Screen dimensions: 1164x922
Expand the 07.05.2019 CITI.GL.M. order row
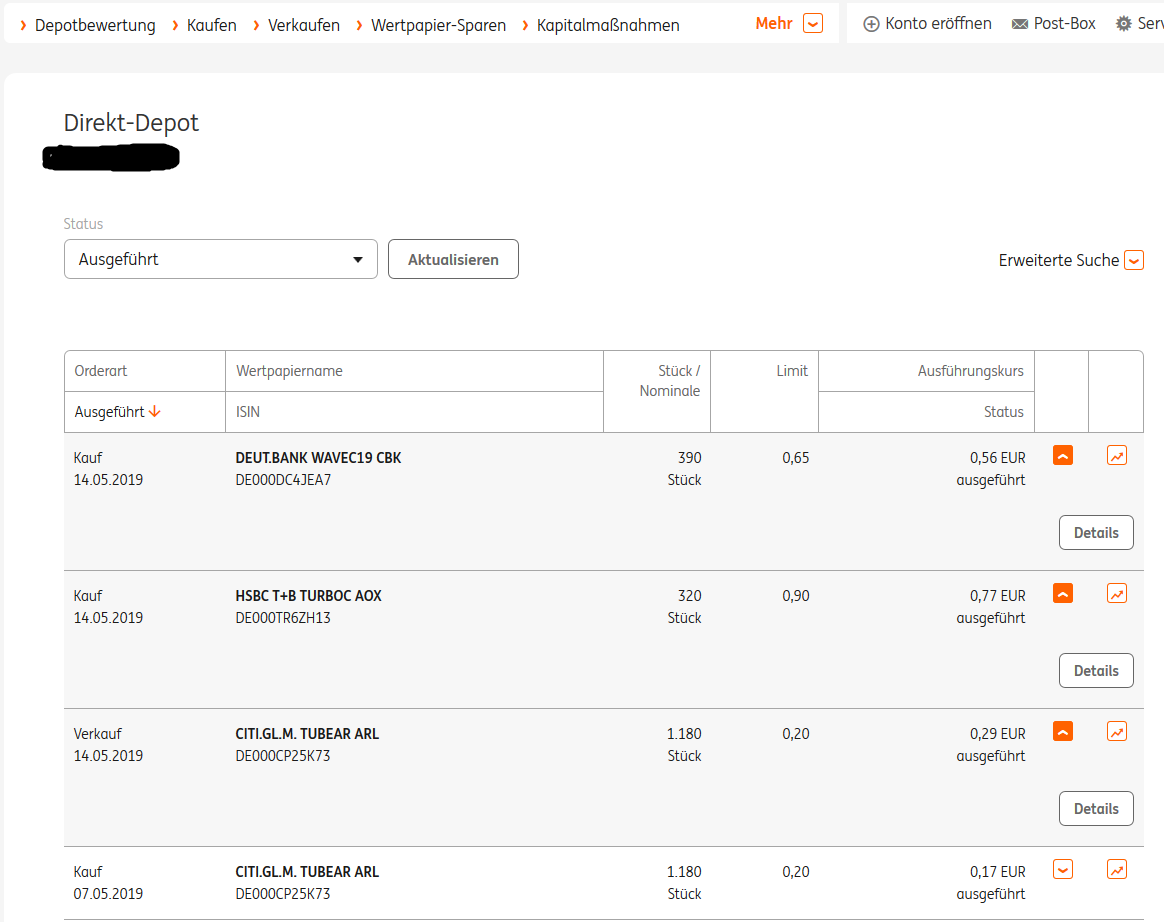[x=1063, y=870]
